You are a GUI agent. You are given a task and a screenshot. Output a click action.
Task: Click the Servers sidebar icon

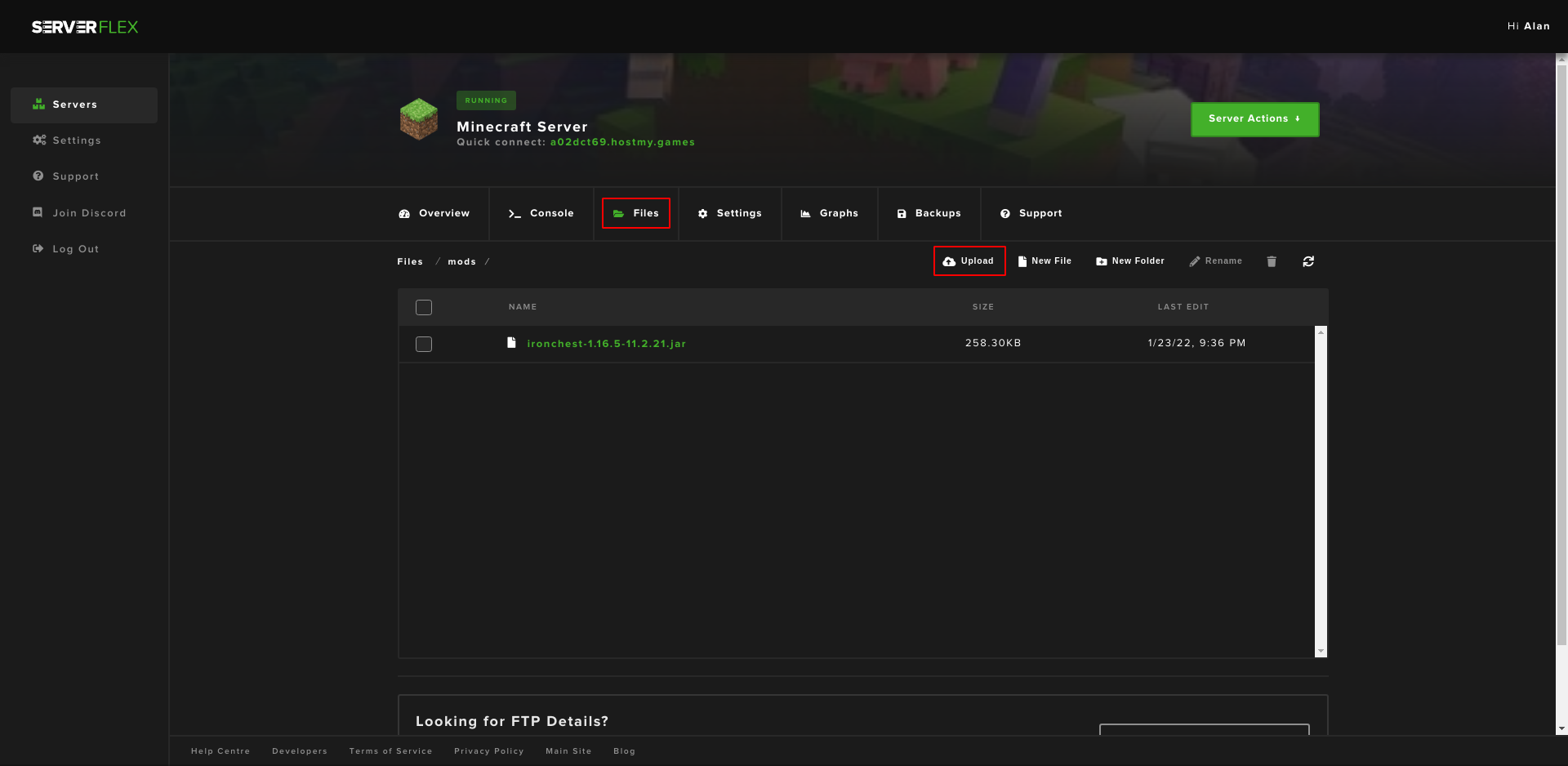click(38, 105)
